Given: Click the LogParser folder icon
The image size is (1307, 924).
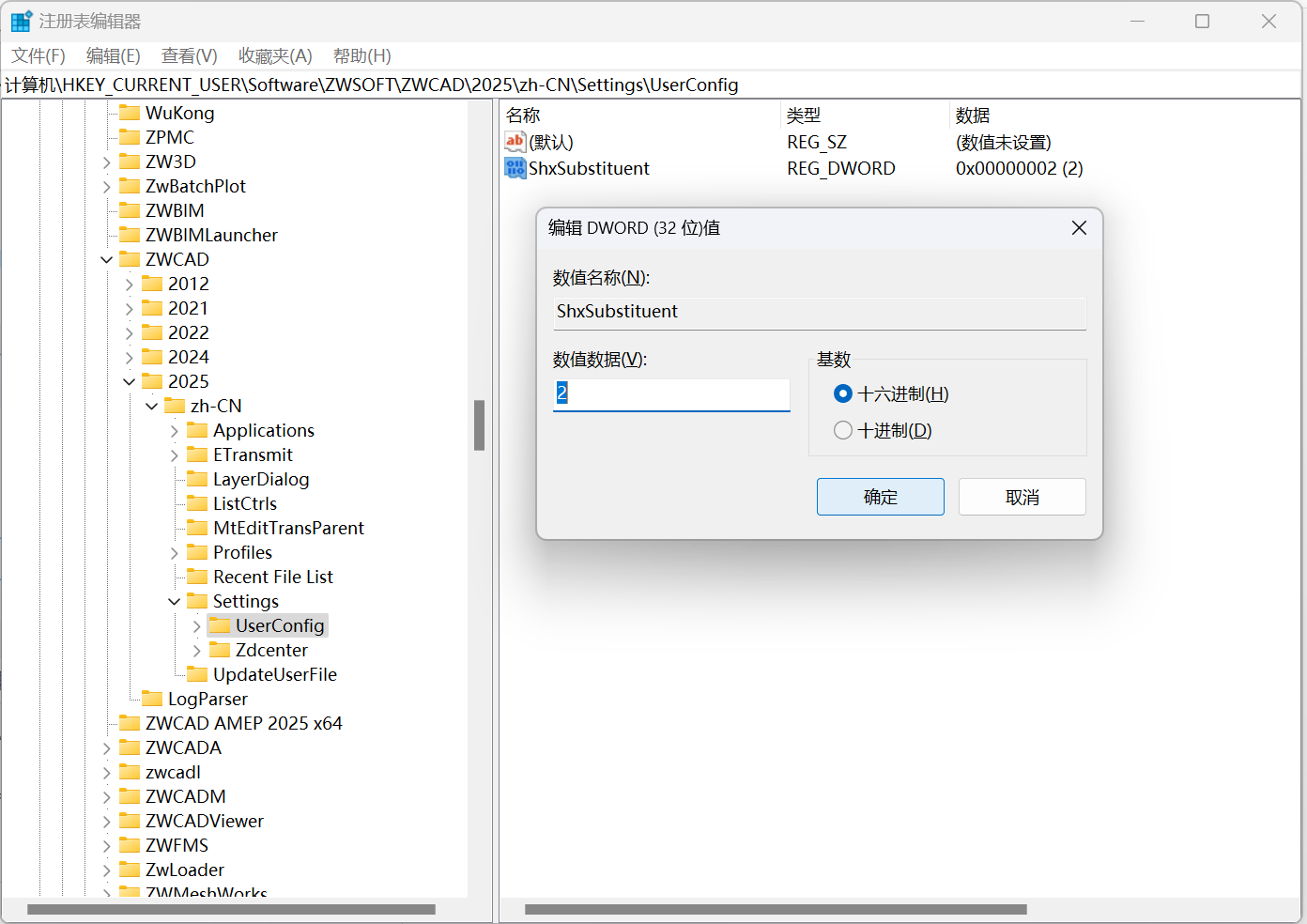Looking at the screenshot, I should click(x=152, y=699).
